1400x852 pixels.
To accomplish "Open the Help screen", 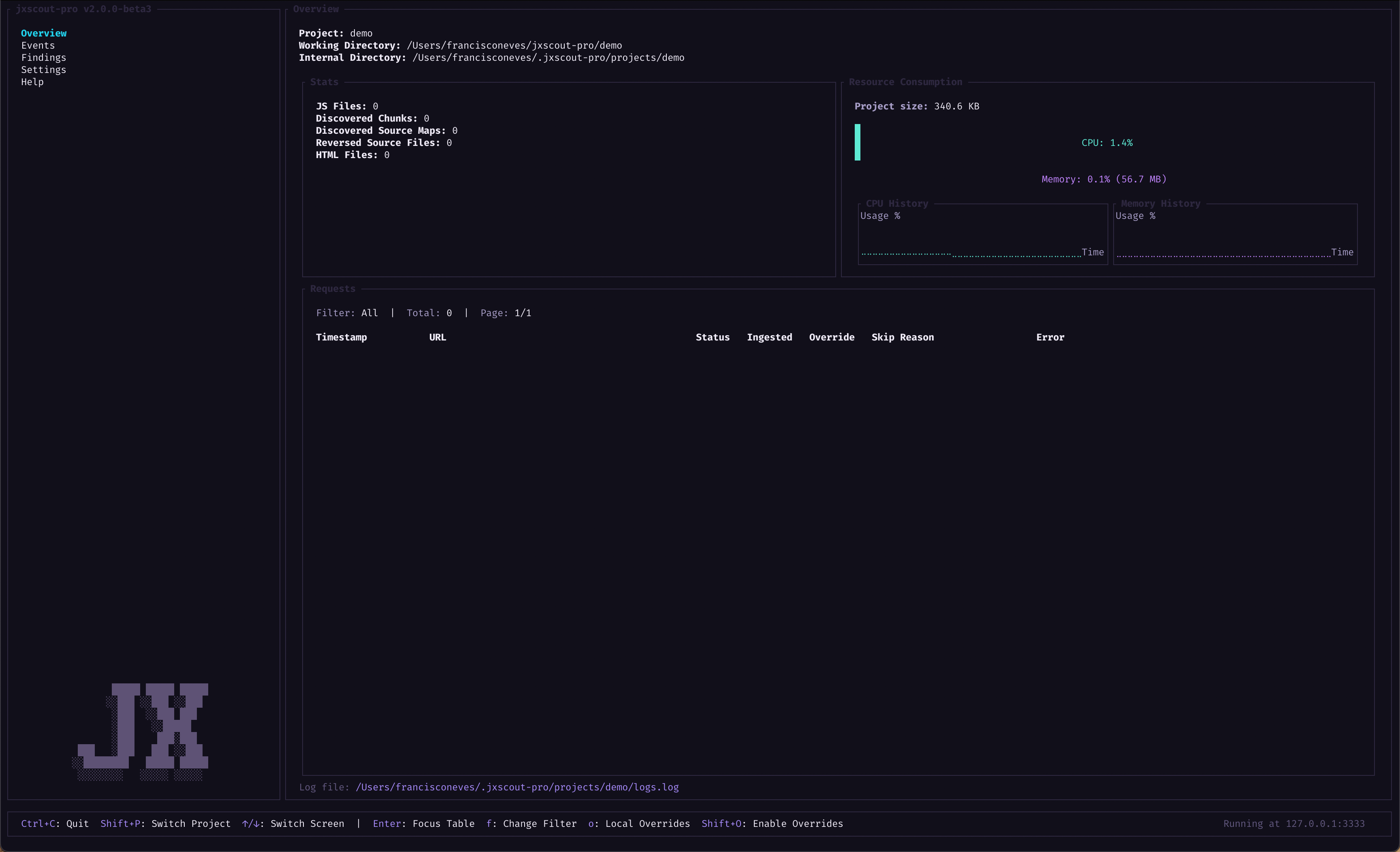I will tap(32, 82).
